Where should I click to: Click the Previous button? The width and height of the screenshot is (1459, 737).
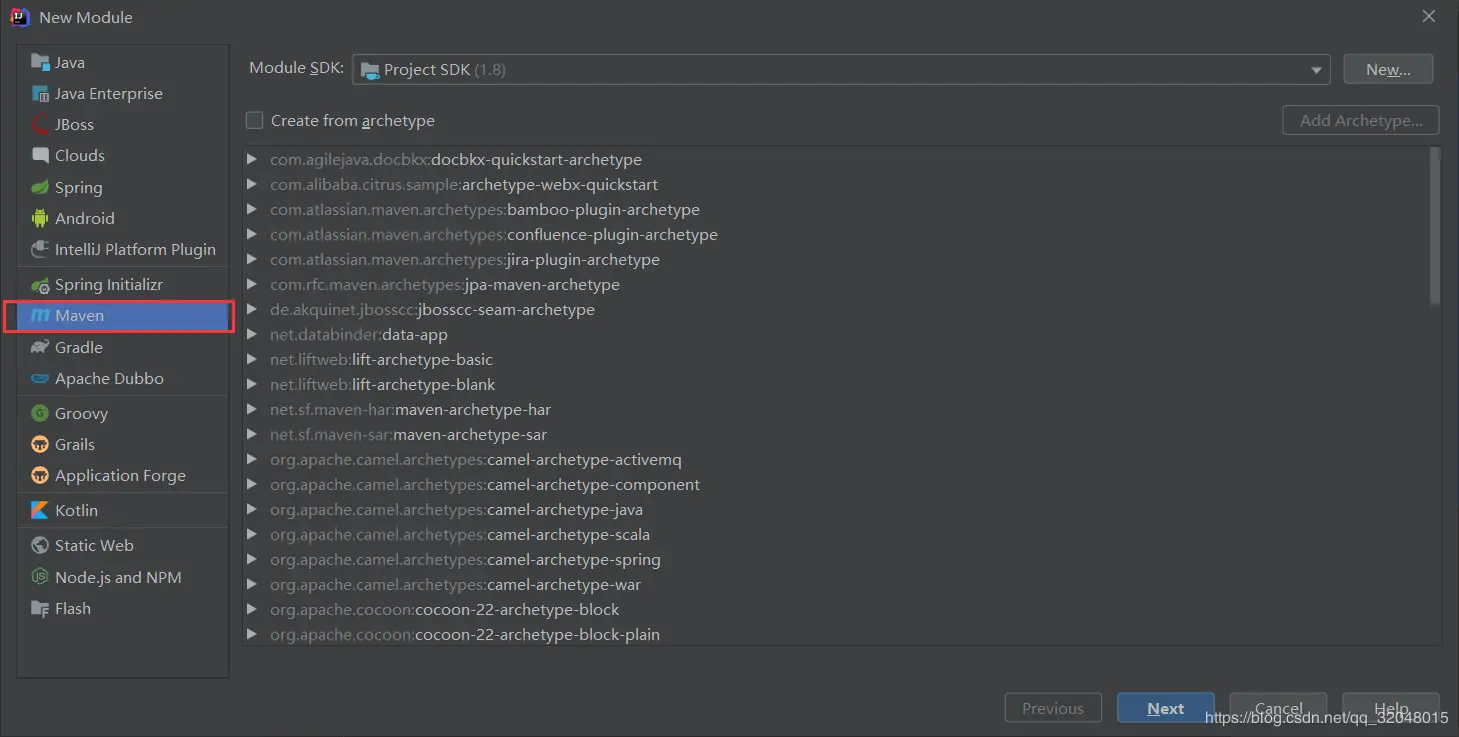(1053, 708)
